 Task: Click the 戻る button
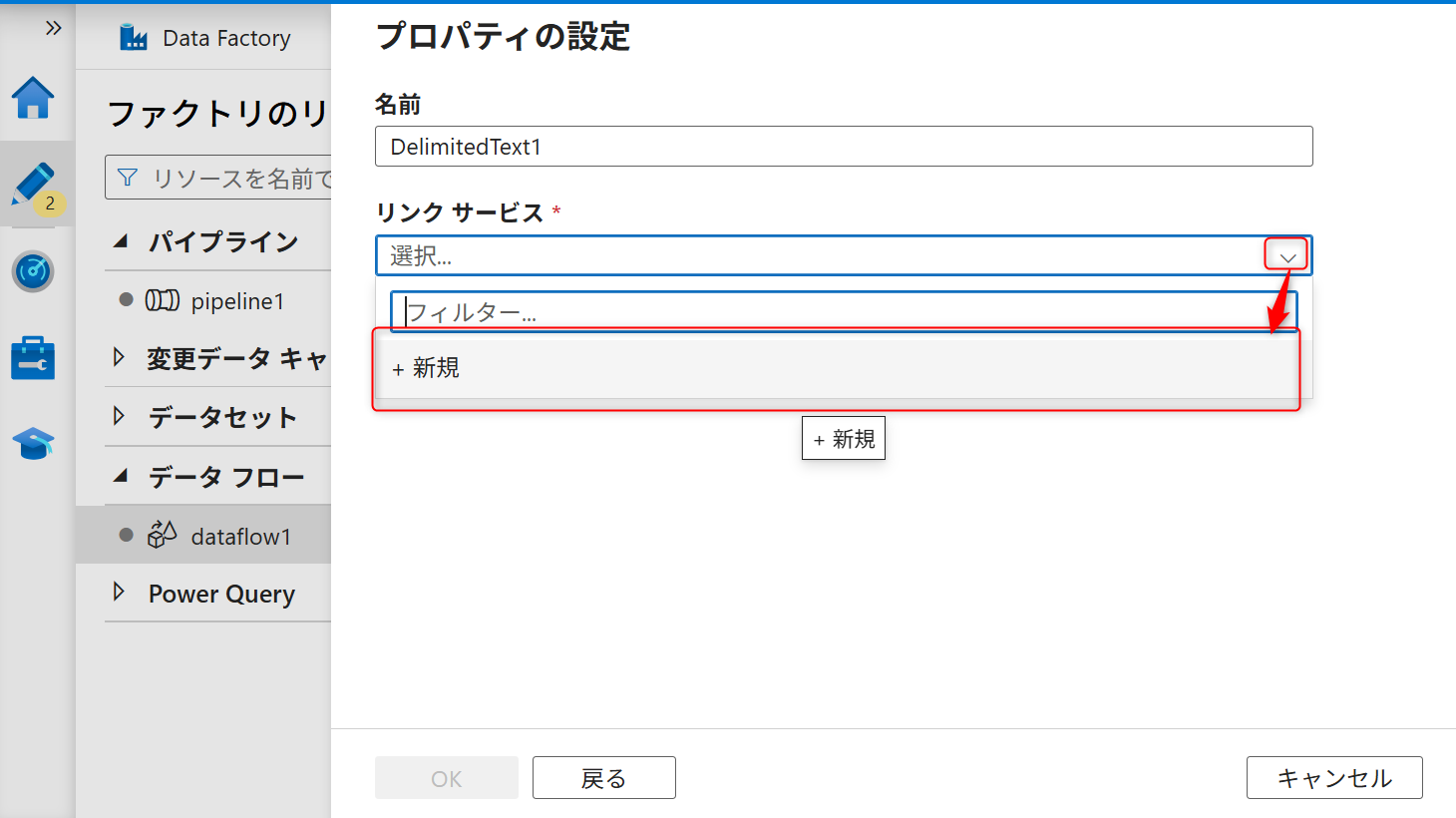pos(603,778)
